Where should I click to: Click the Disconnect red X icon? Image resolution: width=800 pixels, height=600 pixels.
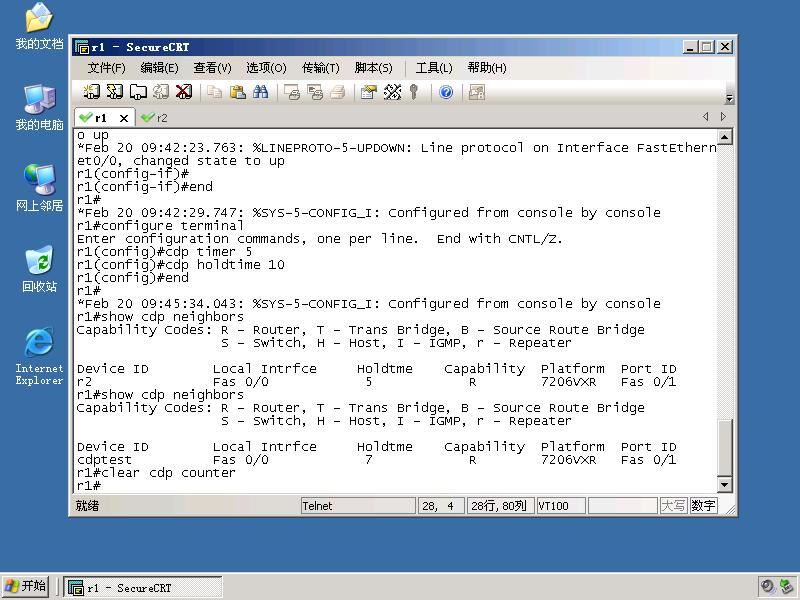click(184, 92)
